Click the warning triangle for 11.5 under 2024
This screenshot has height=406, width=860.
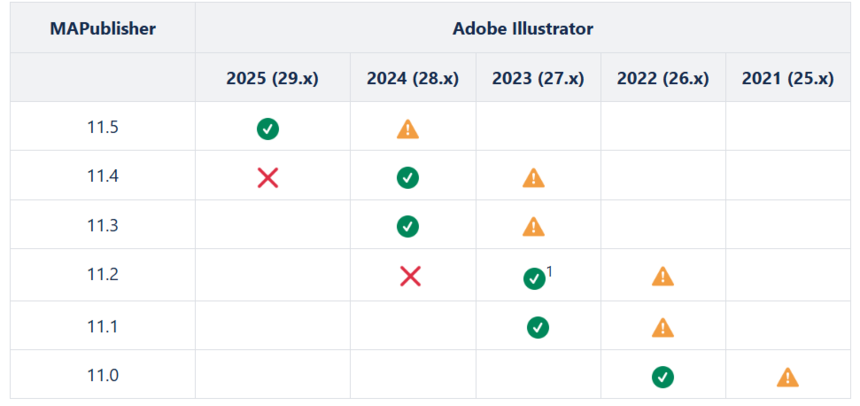408,129
